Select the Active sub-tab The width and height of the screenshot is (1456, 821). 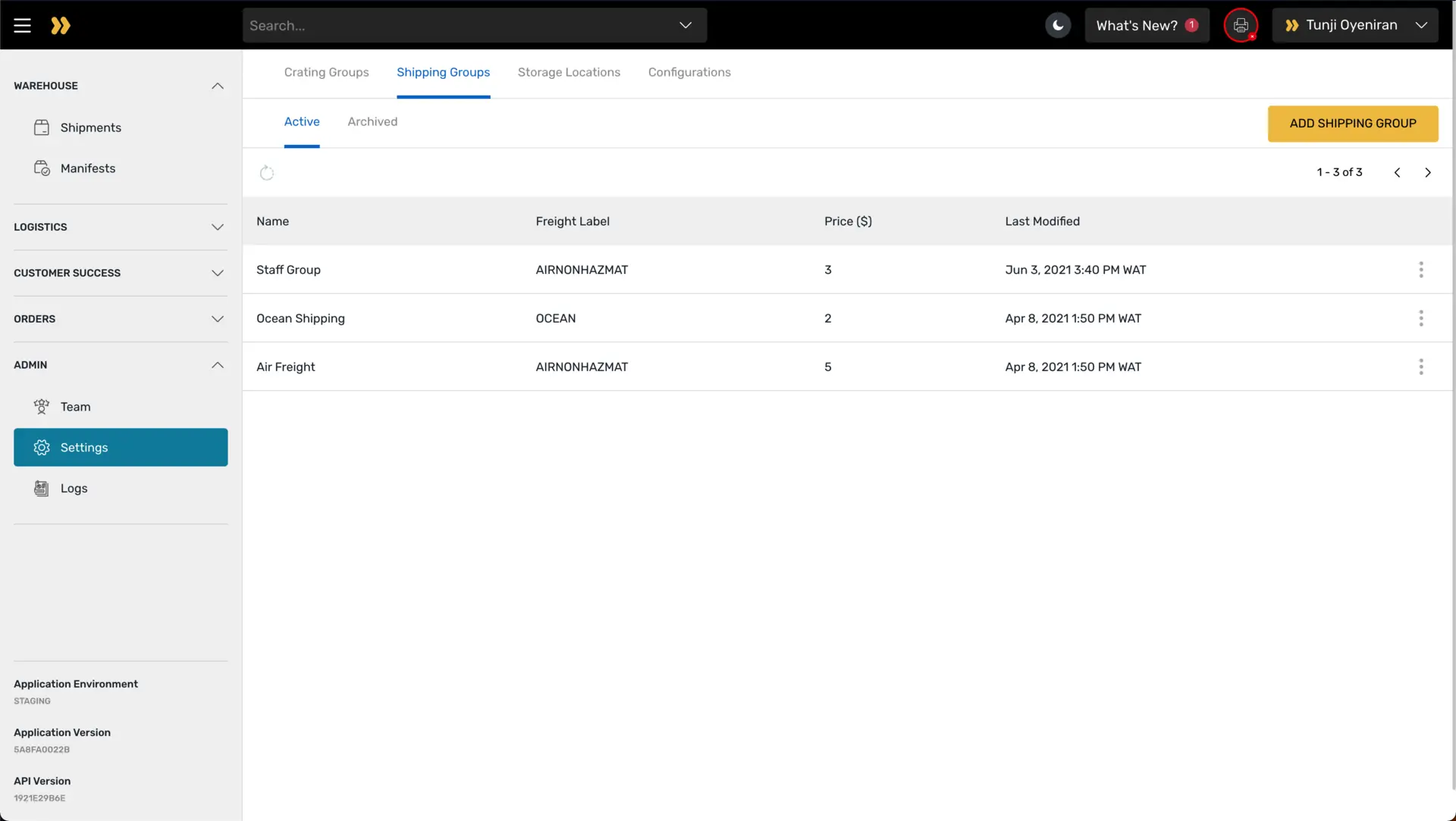(x=302, y=122)
